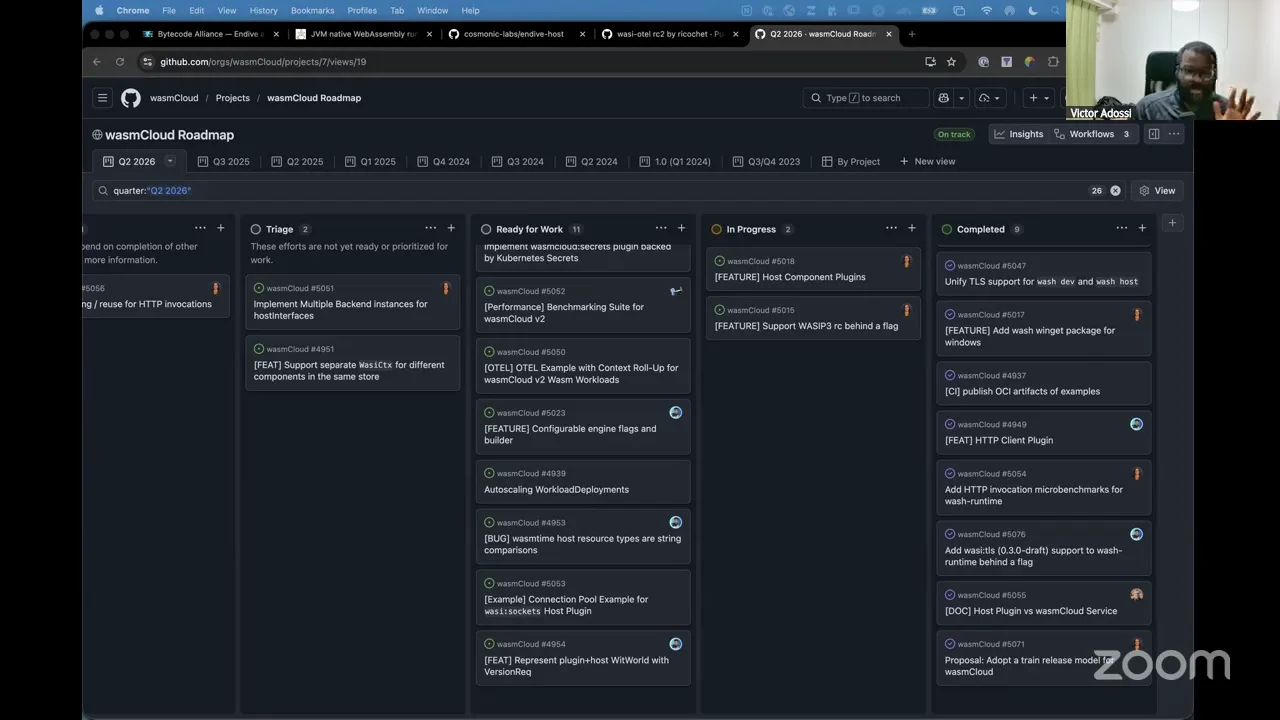Open Chrome's Bookmarks menu
The width and height of the screenshot is (1280, 720).
click(313, 10)
